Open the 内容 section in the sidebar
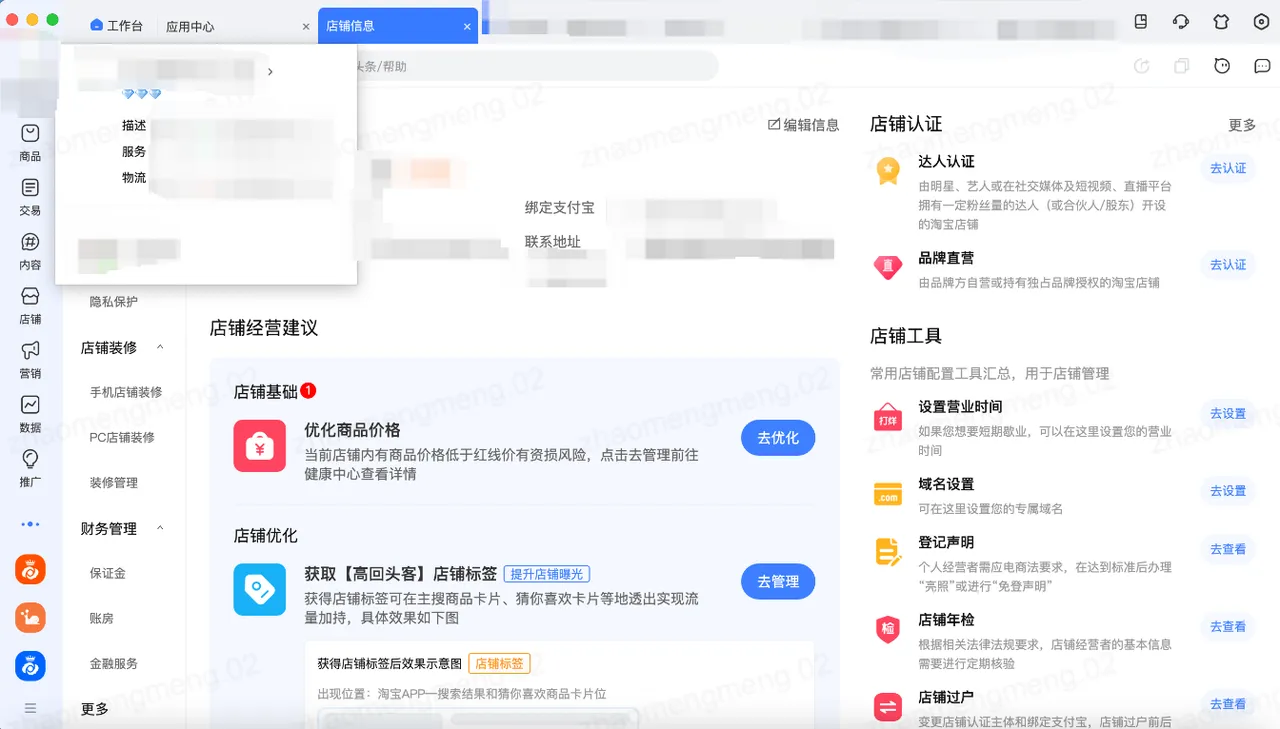The height and width of the screenshot is (729, 1280). coord(29,252)
